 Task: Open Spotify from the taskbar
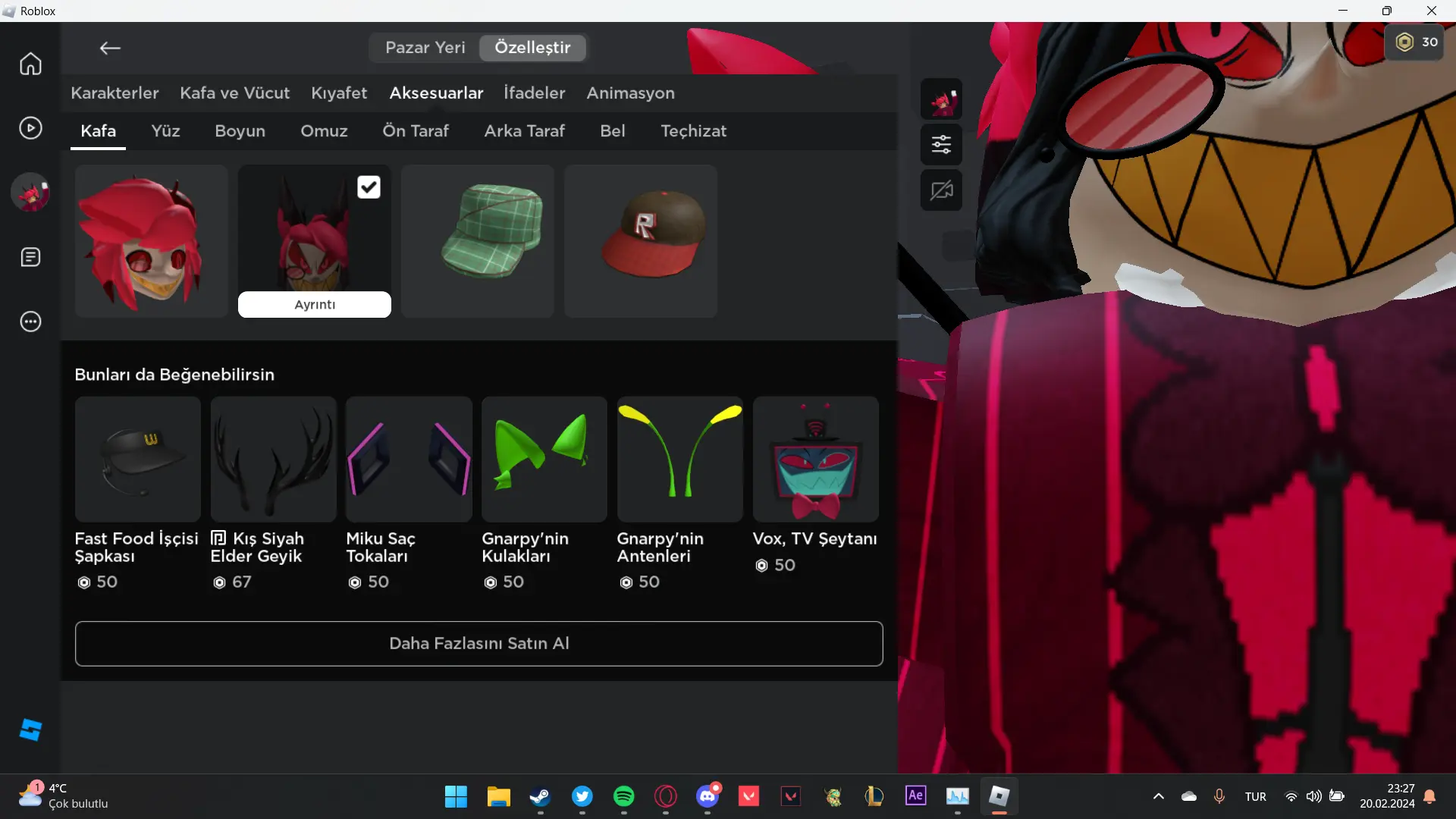tap(623, 796)
